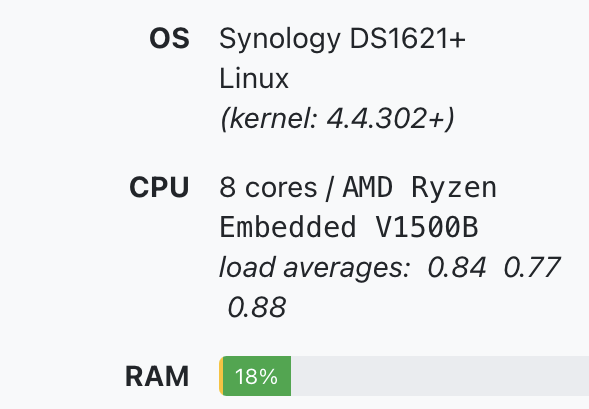
Task: Click the monospace AMD text
Action: point(368,187)
